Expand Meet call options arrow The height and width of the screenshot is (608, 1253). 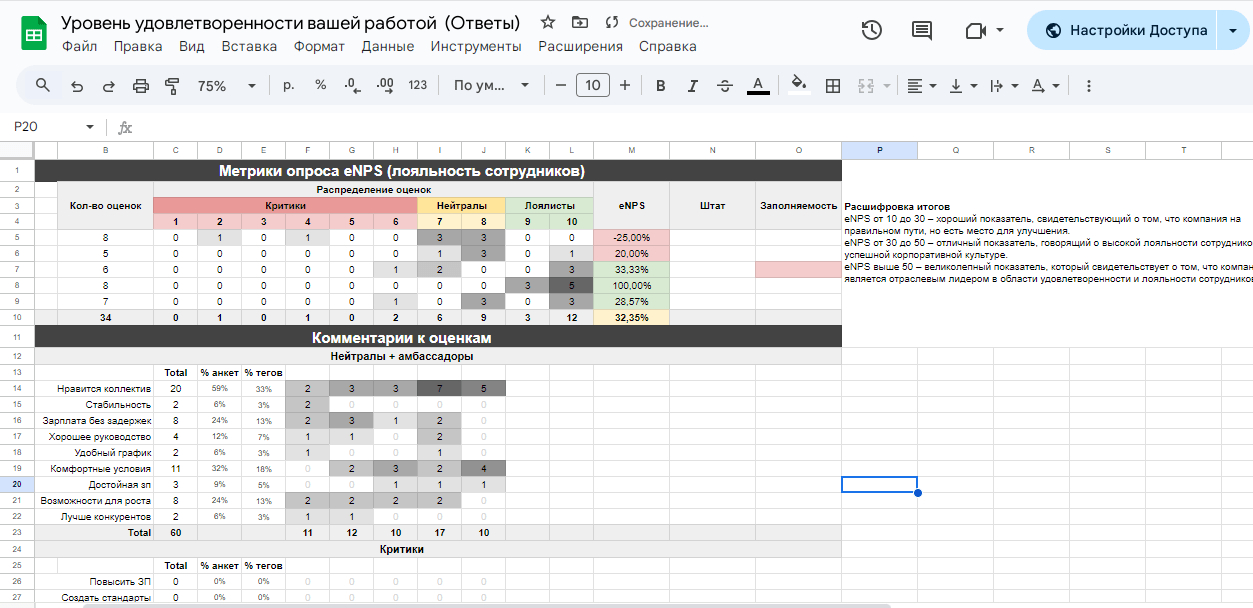pyautogui.click(x=1001, y=30)
